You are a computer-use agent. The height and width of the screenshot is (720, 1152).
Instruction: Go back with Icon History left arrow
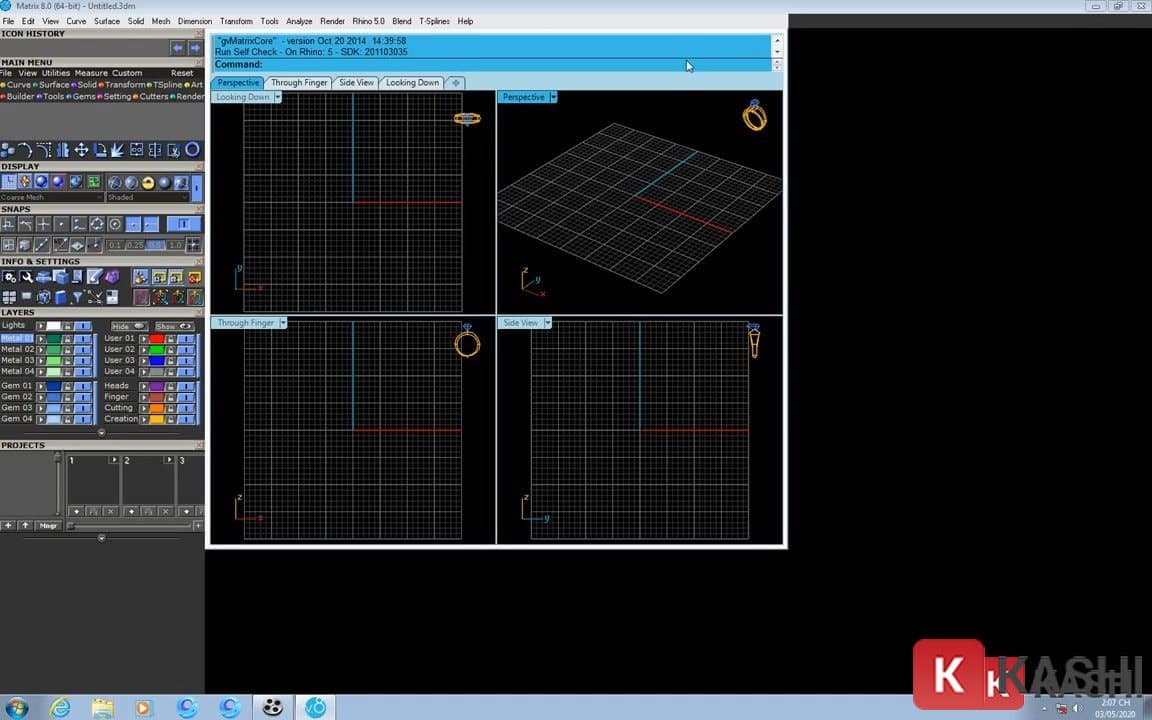tap(177, 47)
